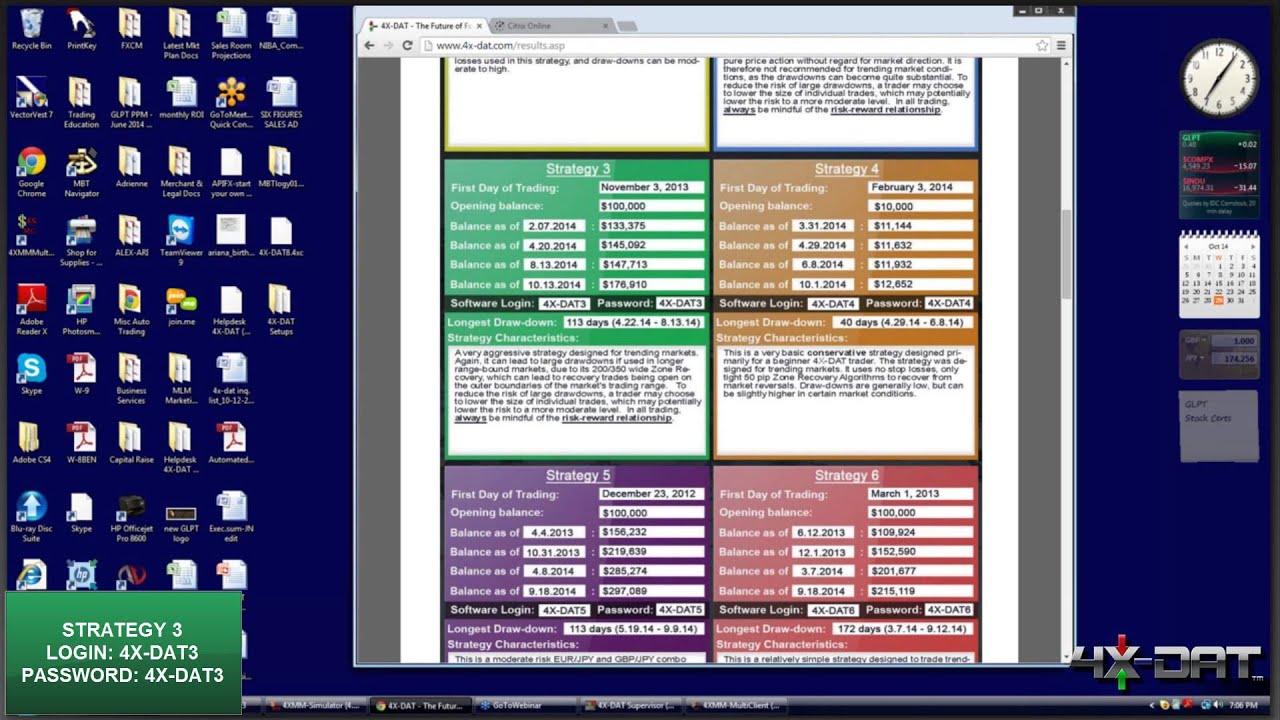Open HP Officejet Pro 8600 shortcut
Viewport: 1280px width, 720px height.
click(131, 516)
